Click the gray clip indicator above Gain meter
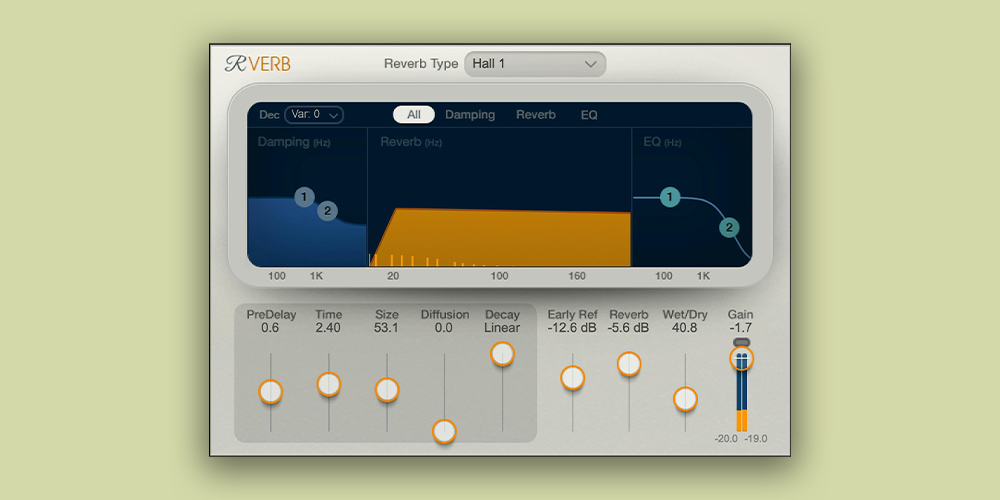This screenshot has height=500, width=1000. pyautogui.click(x=741, y=342)
